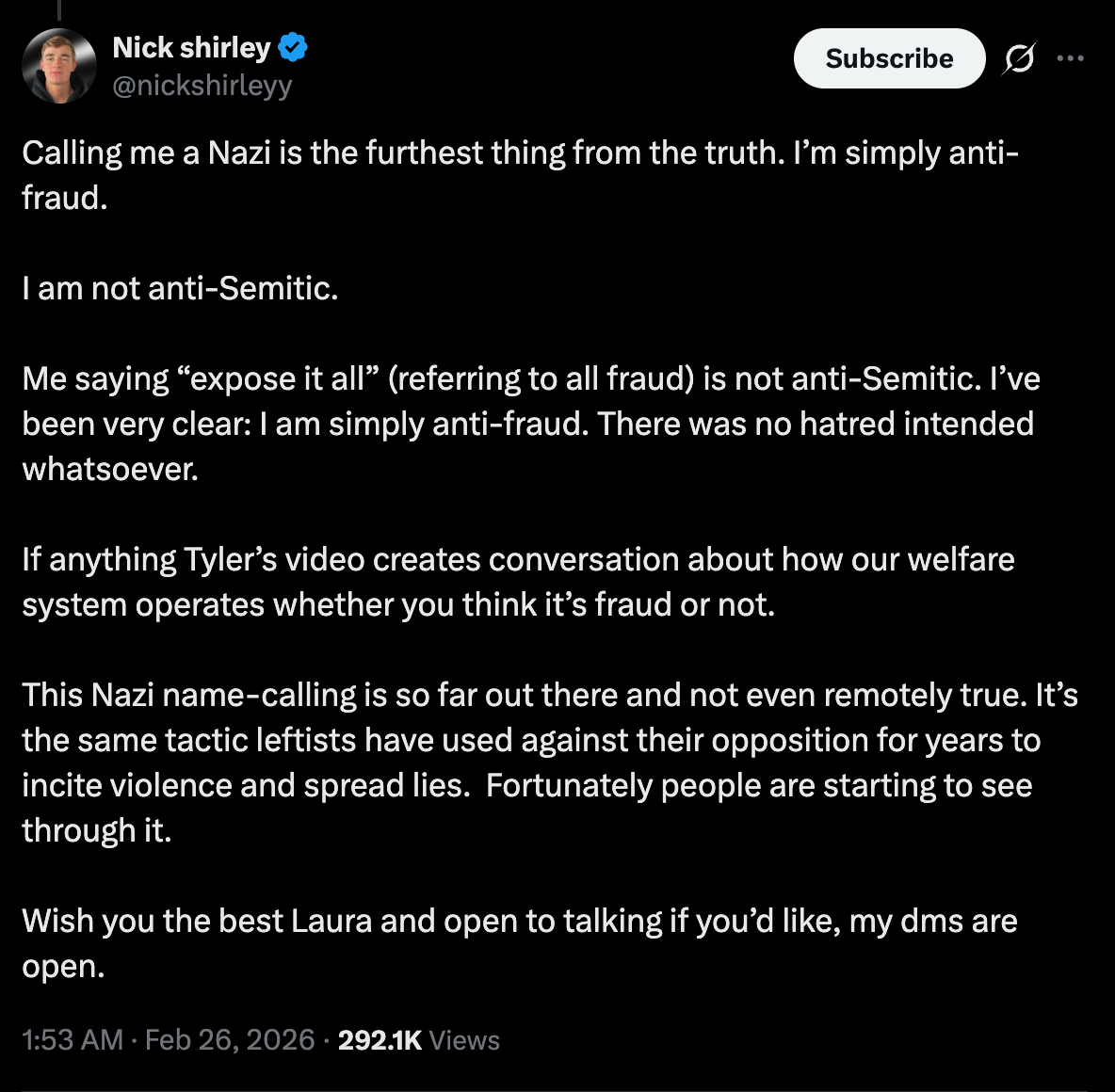Click the phrase 'whatsoever.' in the post

(x=110, y=469)
